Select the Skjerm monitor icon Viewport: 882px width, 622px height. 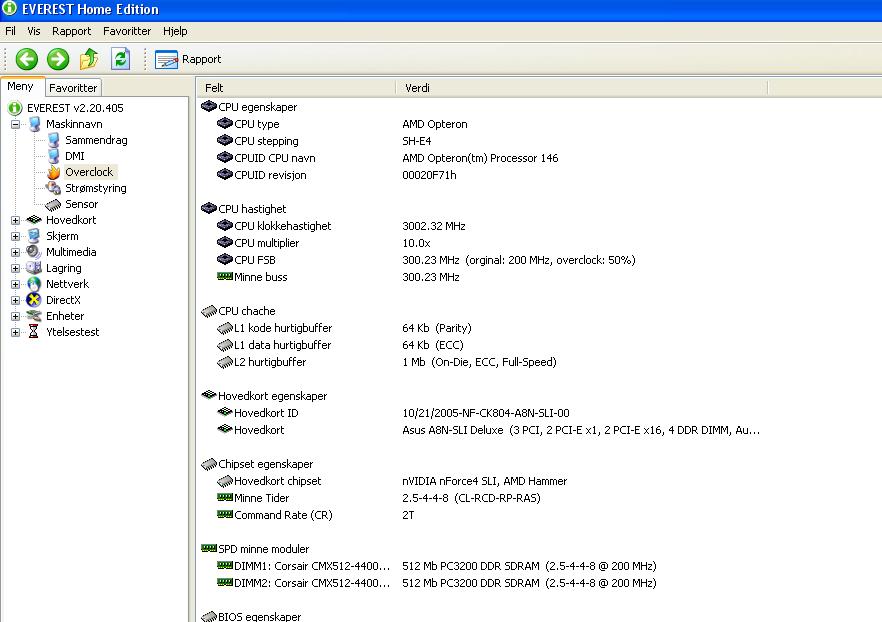click(x=34, y=236)
